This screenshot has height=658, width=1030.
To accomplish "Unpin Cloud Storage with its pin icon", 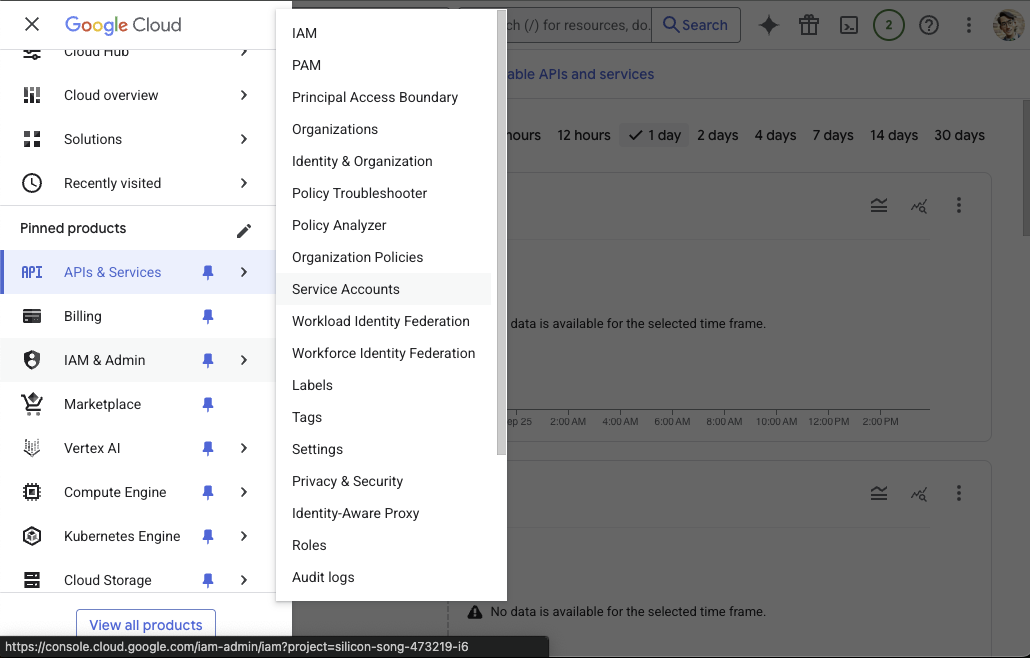I will pos(208,580).
